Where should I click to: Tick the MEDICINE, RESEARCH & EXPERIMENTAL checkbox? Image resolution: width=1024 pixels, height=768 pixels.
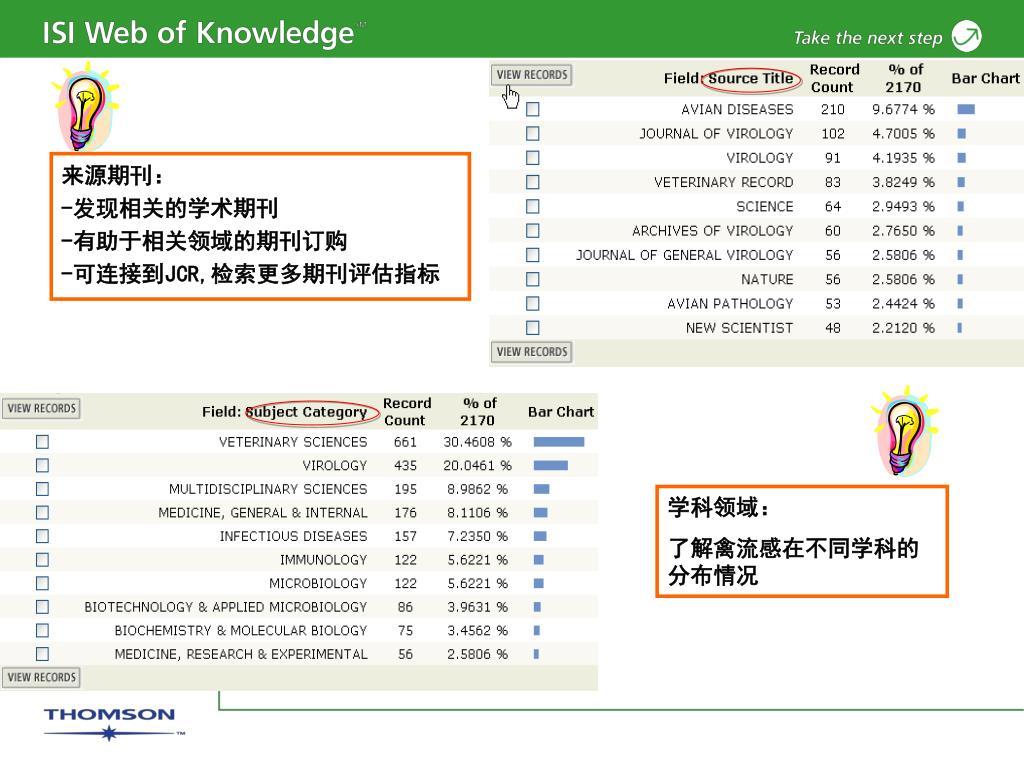click(42, 654)
